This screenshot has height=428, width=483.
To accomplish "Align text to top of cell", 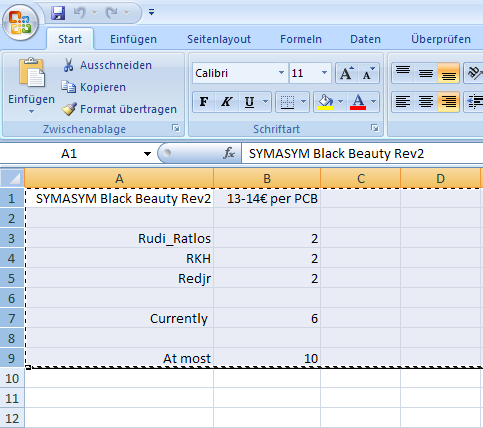I will pyautogui.click(x=403, y=73).
